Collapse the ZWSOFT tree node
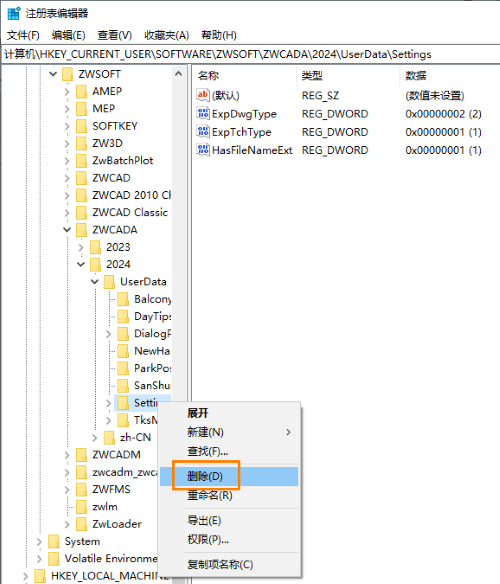Image resolution: width=500 pixels, height=584 pixels. click(53, 74)
